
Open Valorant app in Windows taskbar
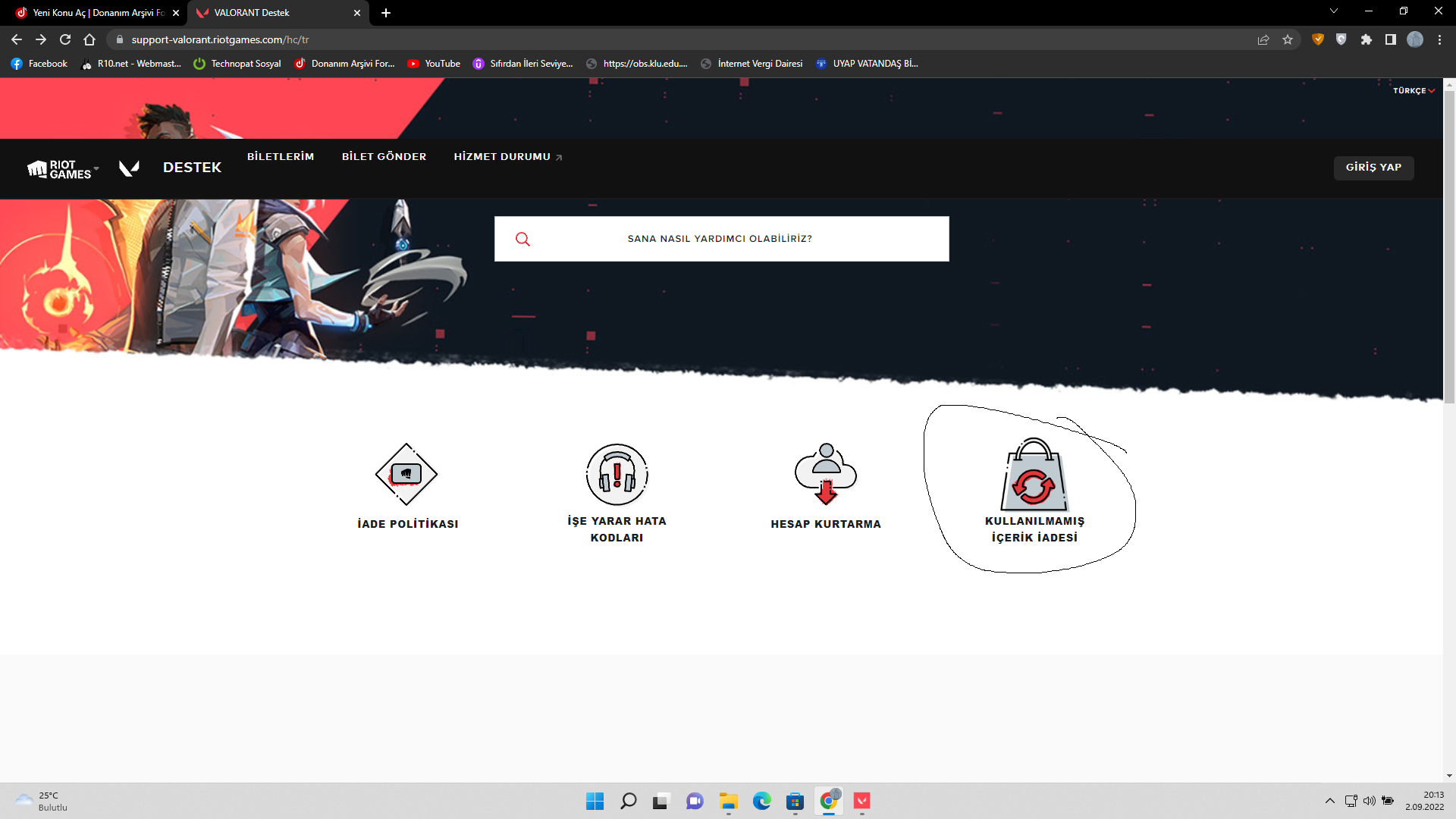click(861, 801)
